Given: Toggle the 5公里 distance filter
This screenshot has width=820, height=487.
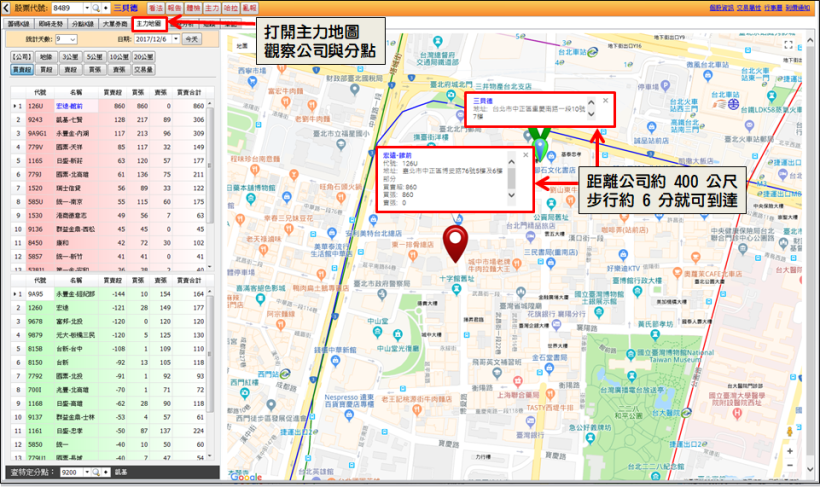Looking at the screenshot, I should [95, 56].
